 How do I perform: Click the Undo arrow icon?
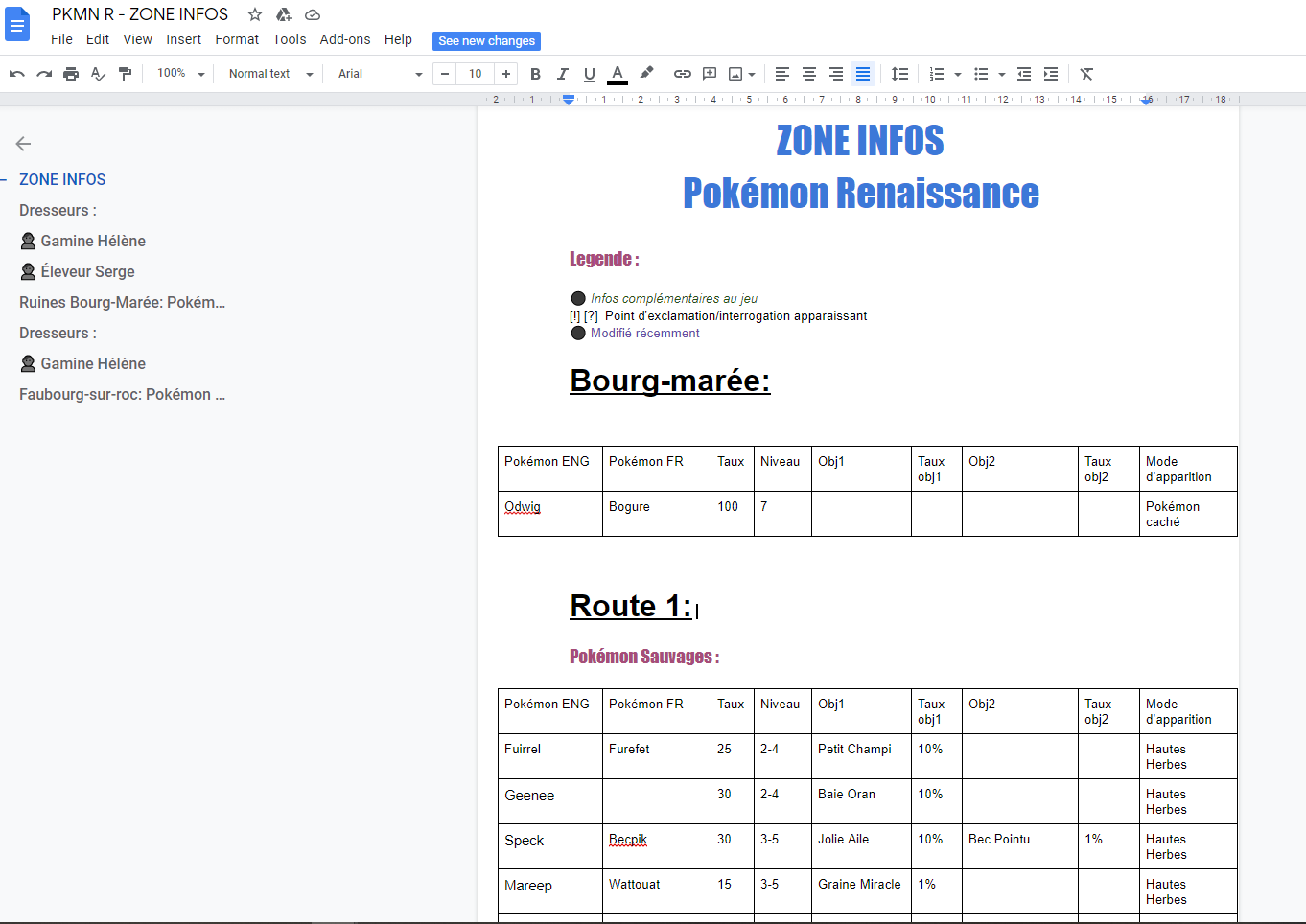point(17,74)
